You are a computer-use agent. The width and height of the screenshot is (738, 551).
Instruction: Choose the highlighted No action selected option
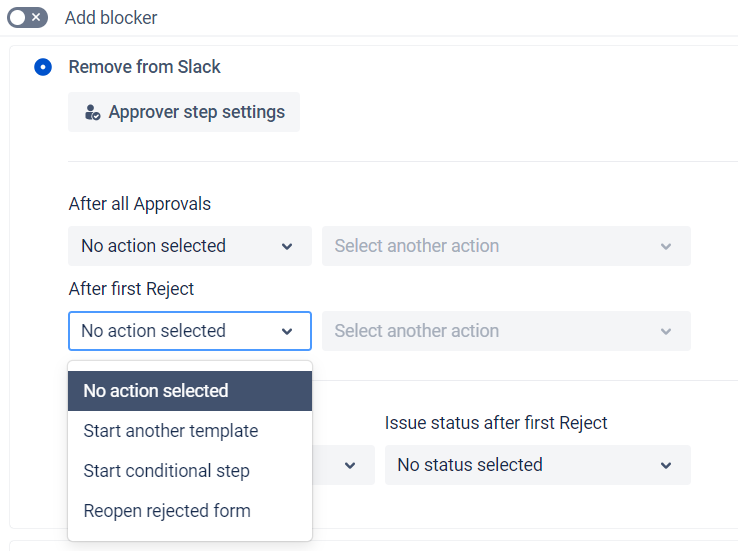click(190, 391)
